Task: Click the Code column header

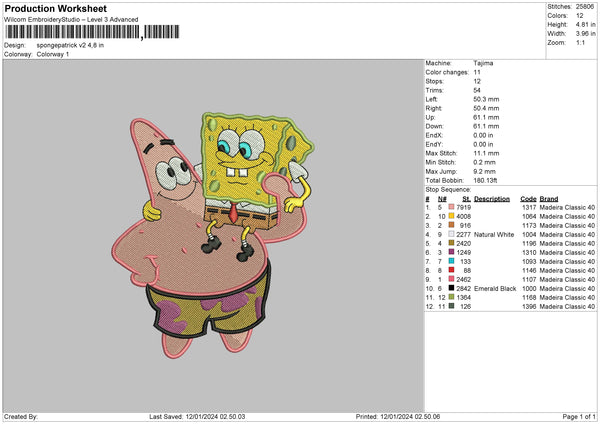Action: click(529, 198)
